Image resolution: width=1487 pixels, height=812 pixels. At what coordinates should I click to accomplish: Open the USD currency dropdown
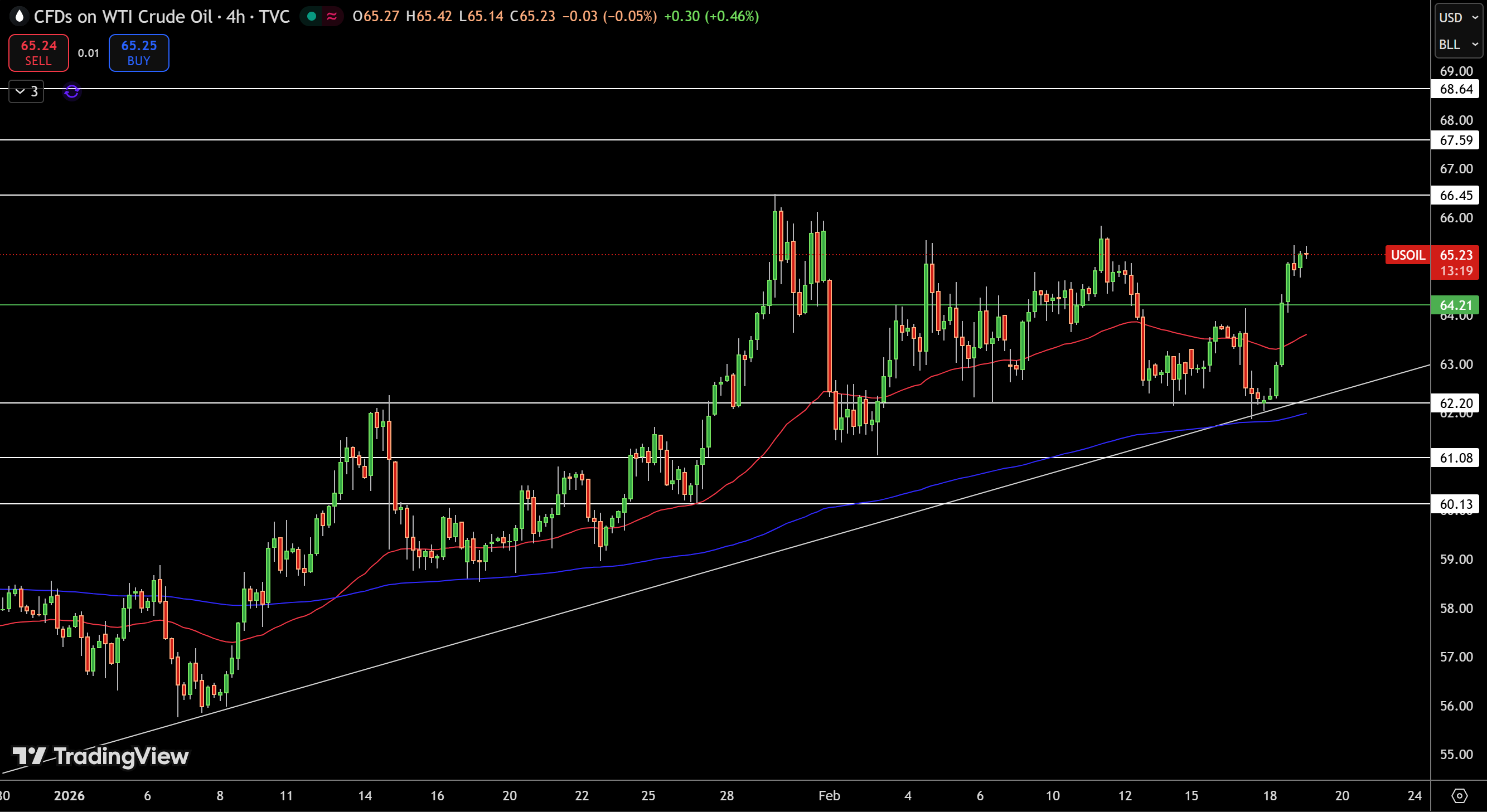coord(1459,17)
